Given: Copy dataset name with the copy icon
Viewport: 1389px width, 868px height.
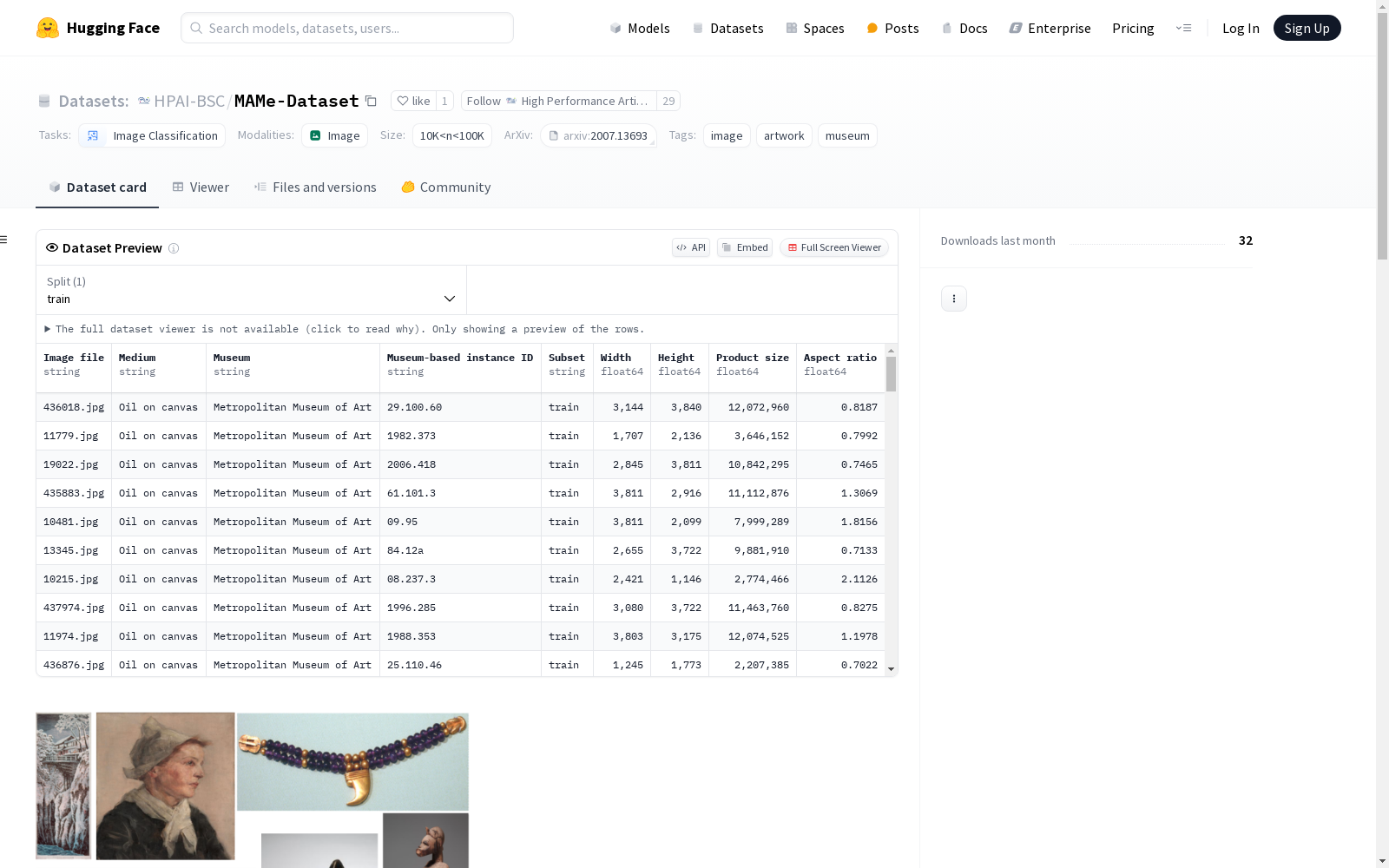Looking at the screenshot, I should click(371, 101).
